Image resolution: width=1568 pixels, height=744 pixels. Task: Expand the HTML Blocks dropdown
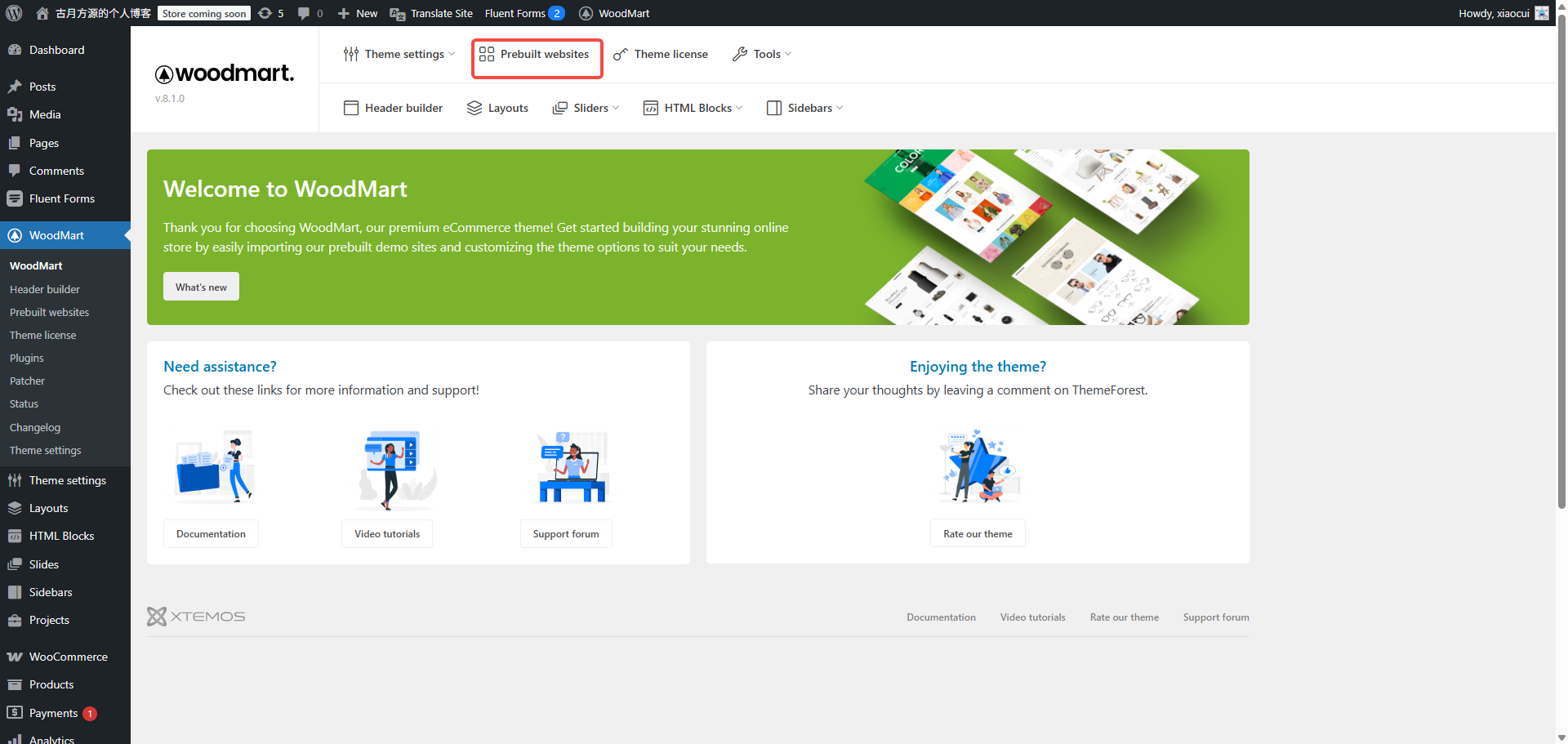pos(739,108)
